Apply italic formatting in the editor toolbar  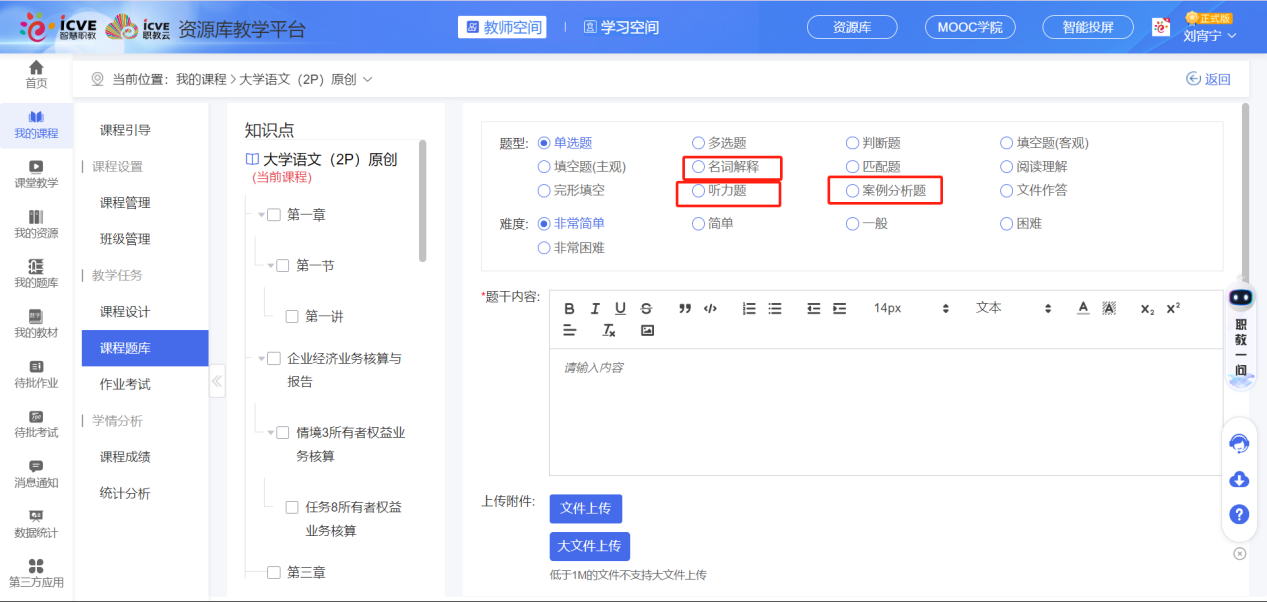pos(594,308)
